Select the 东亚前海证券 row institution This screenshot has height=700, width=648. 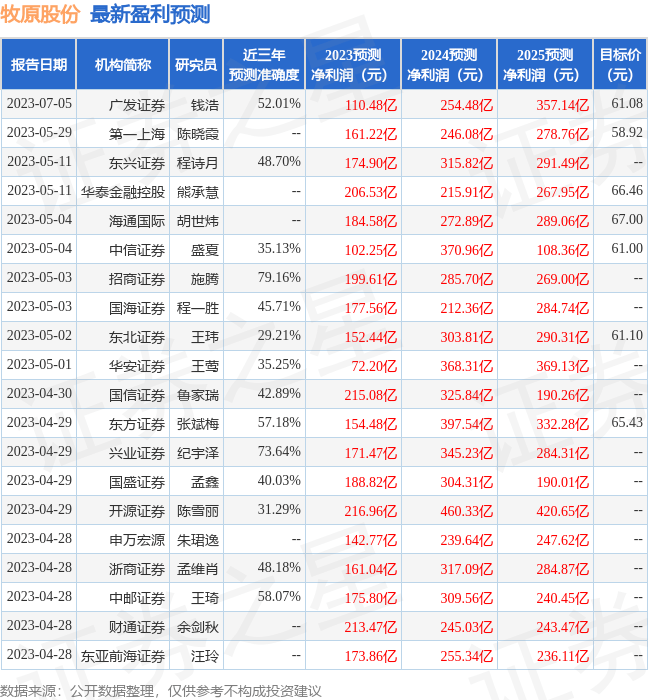point(123,656)
